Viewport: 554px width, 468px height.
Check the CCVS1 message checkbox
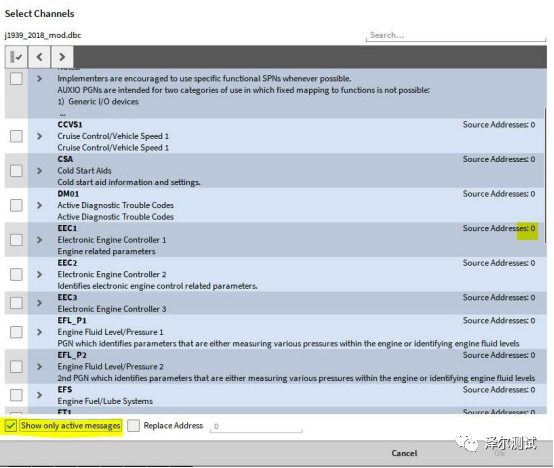(16, 136)
